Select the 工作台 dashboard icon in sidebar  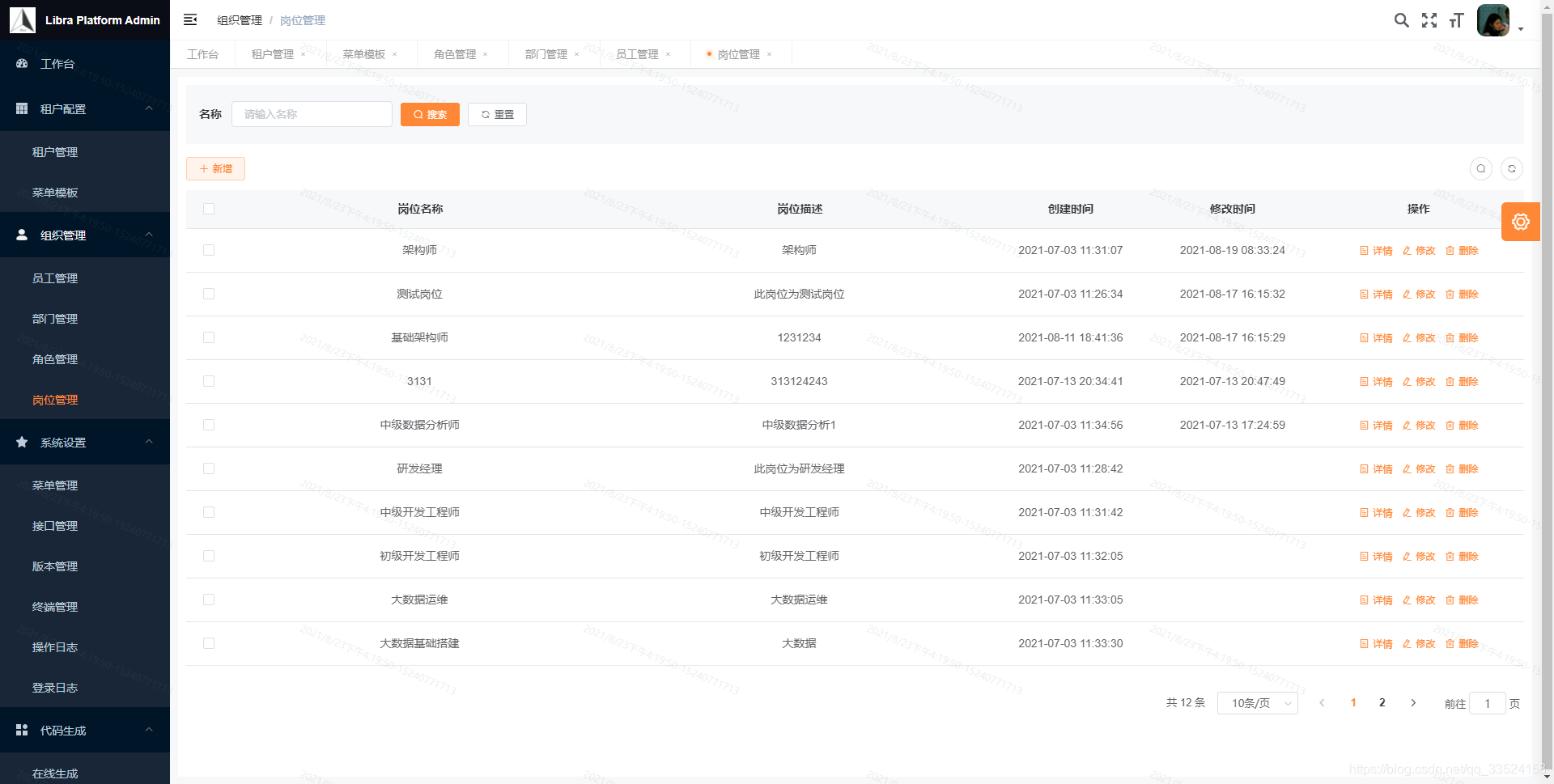click(21, 63)
